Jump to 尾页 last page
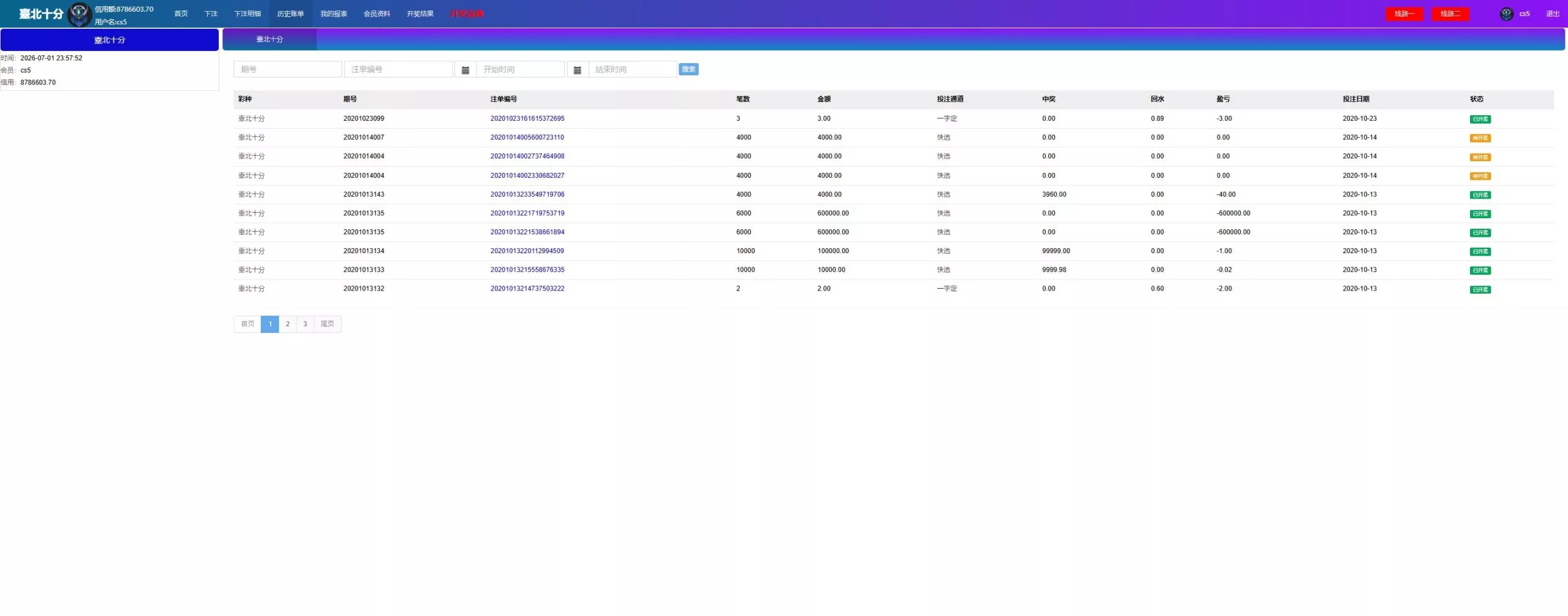Viewport: 1568px width, 616px height. click(328, 324)
